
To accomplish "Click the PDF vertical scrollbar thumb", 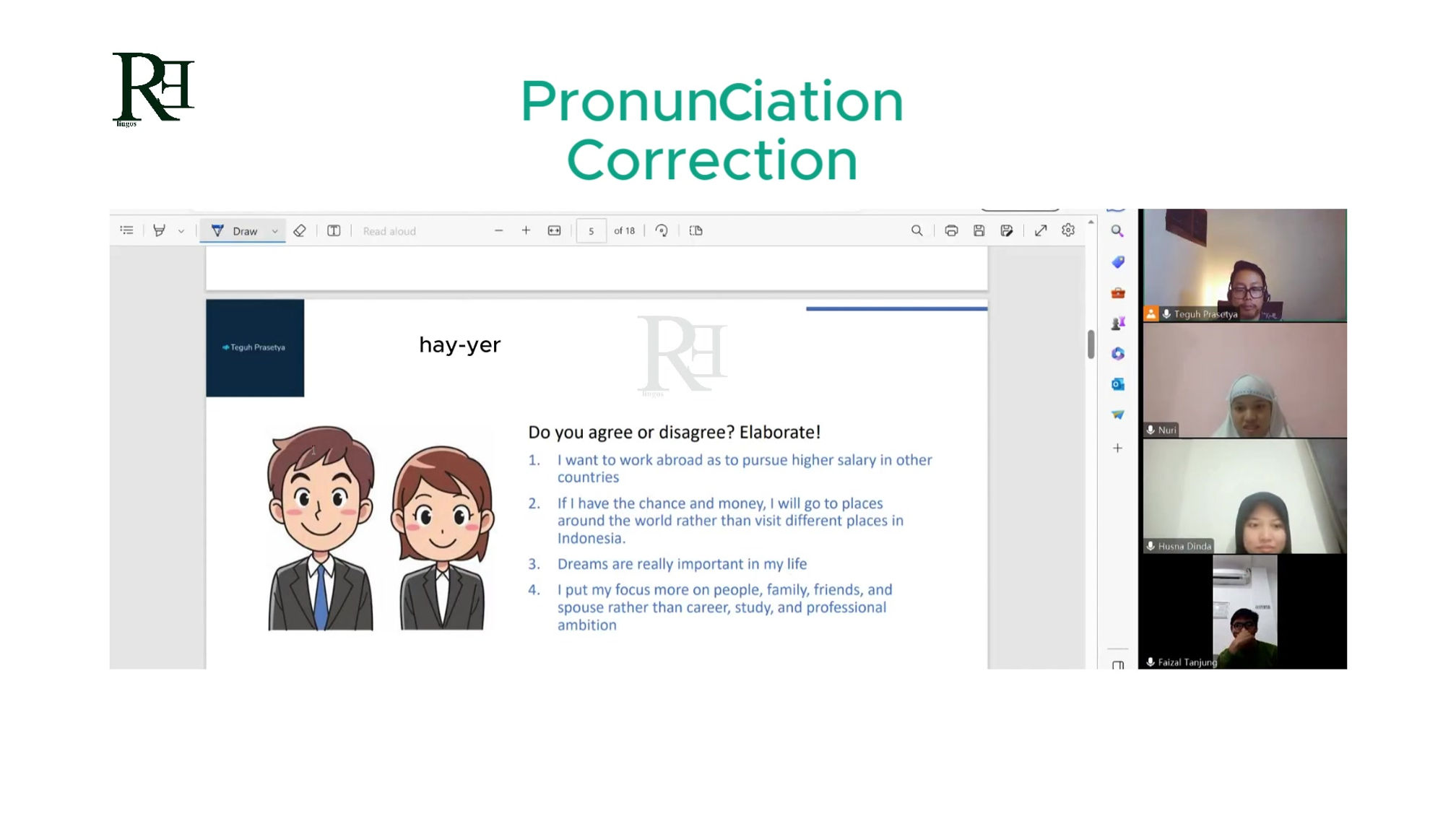I will pyautogui.click(x=1091, y=344).
